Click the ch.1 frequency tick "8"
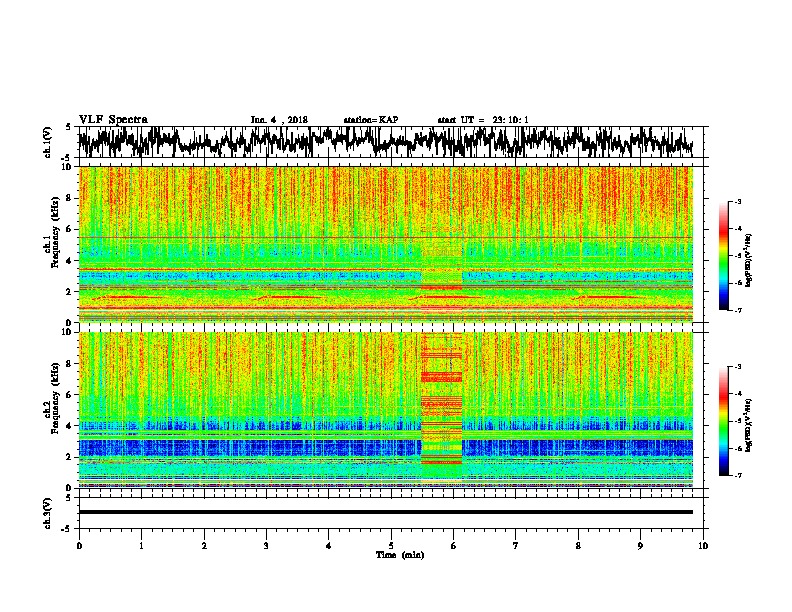 [x=70, y=198]
